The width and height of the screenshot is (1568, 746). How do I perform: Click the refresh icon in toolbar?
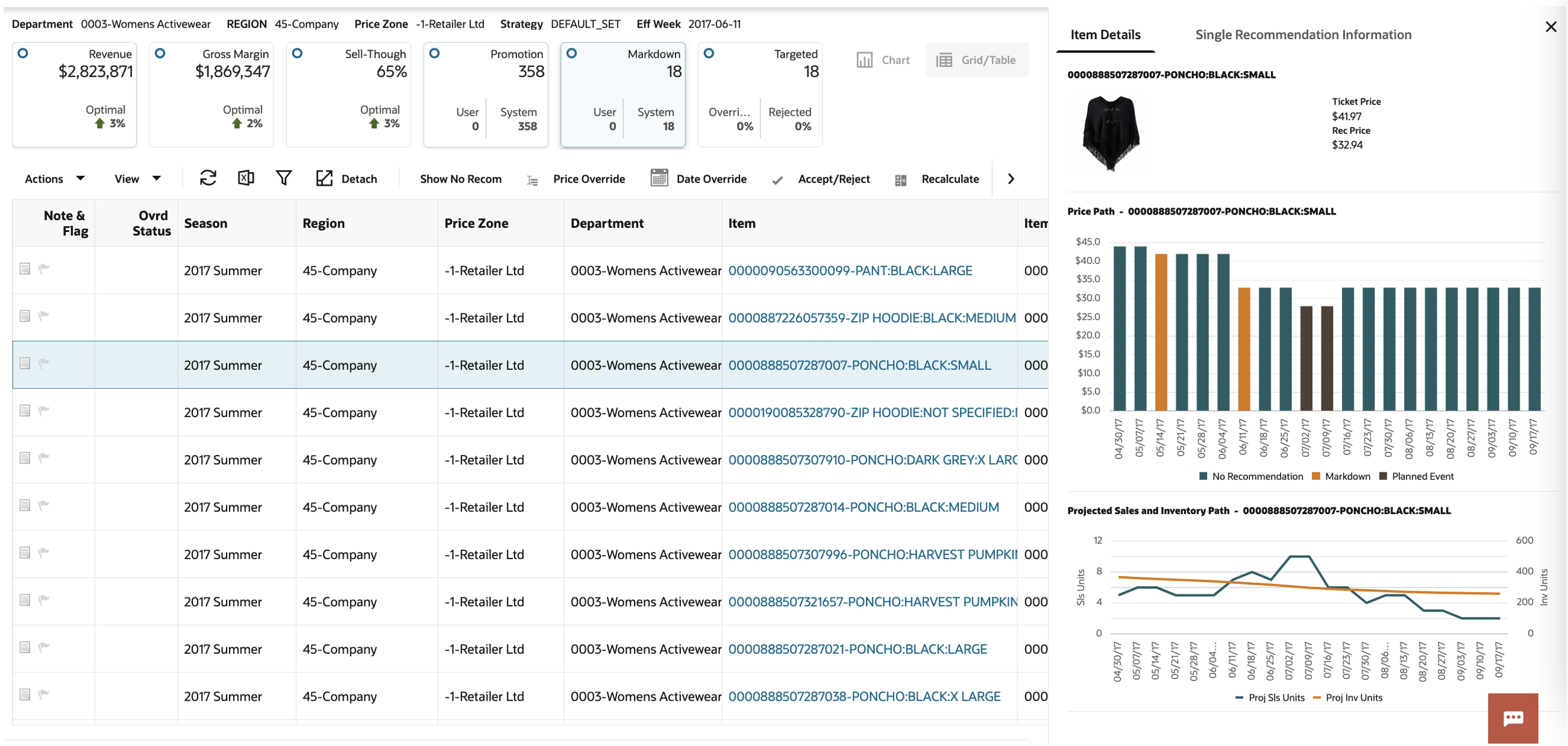tap(208, 178)
